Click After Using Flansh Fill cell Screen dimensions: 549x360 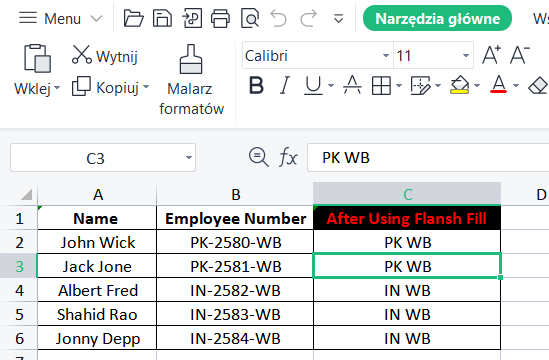pyautogui.click(x=407, y=218)
